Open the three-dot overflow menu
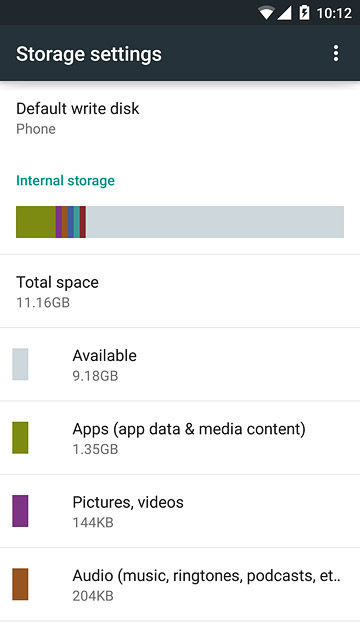This screenshot has width=360, height=640. (336, 53)
